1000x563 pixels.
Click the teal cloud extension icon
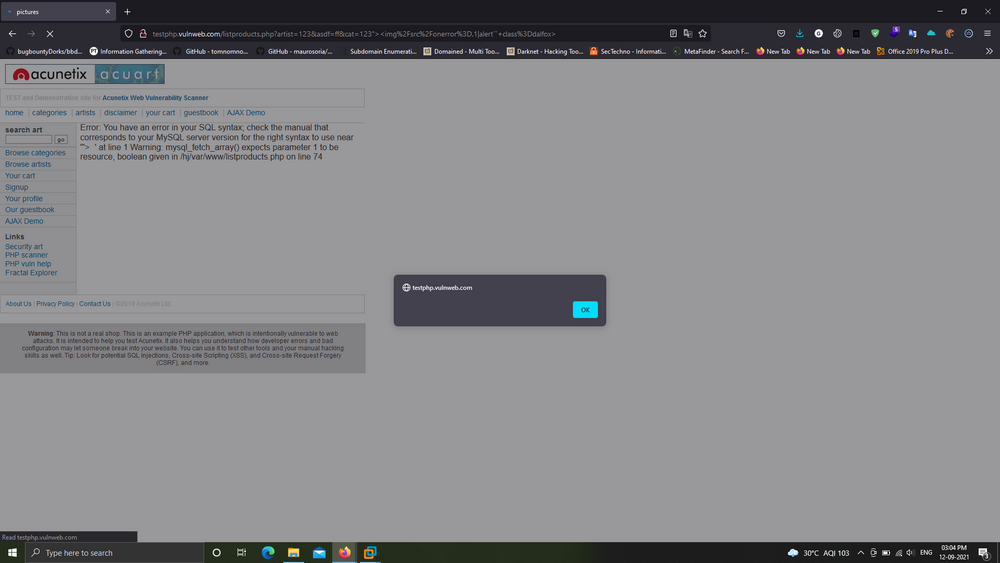[x=930, y=34]
